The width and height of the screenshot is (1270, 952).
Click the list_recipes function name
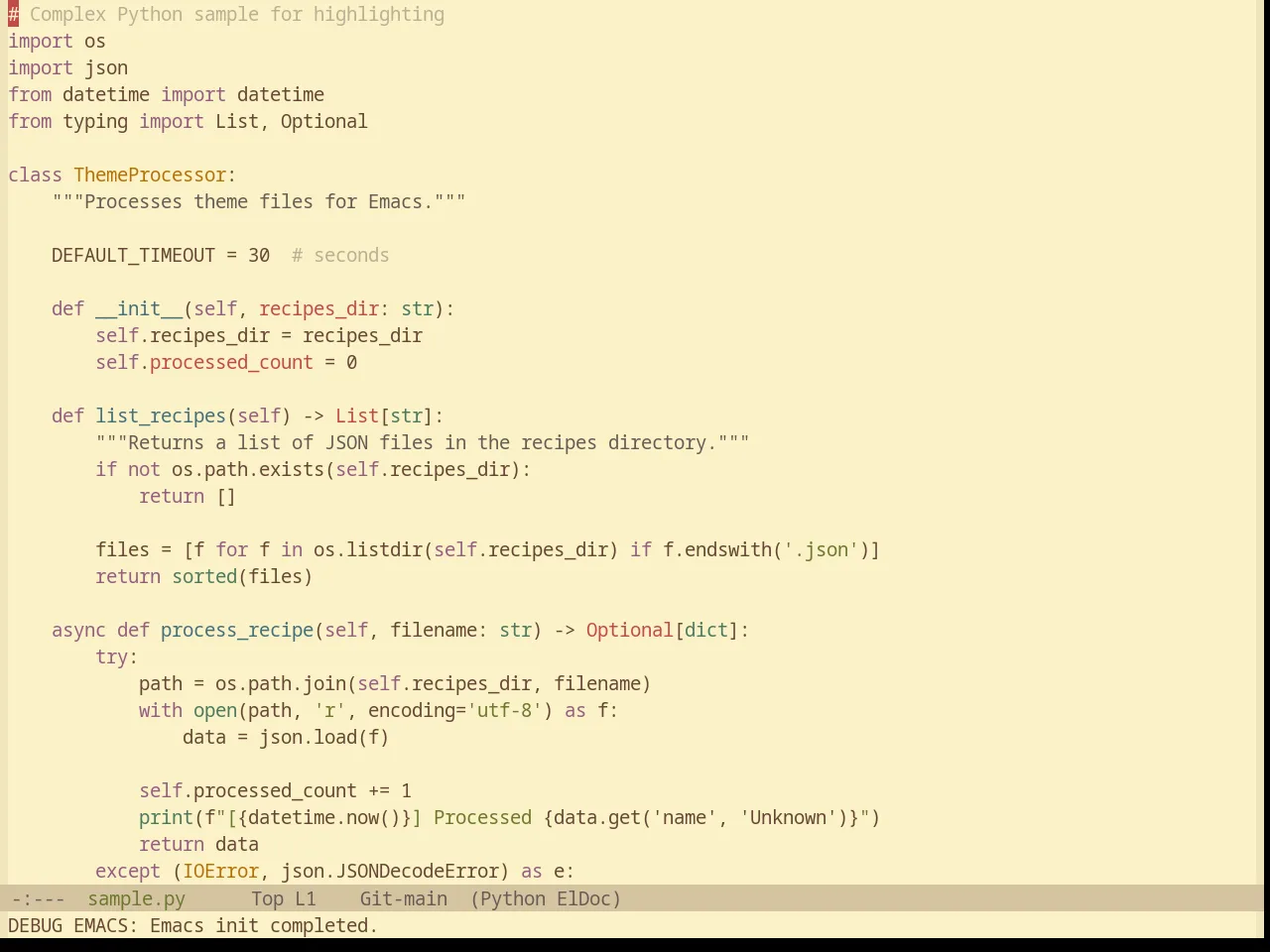click(x=161, y=416)
